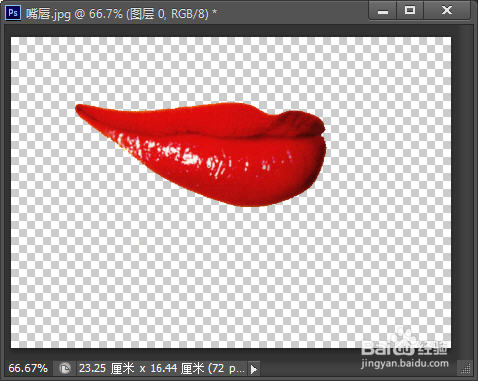
Task: Click the Photoshop Ps icon in title bar
Action: click(x=13, y=13)
